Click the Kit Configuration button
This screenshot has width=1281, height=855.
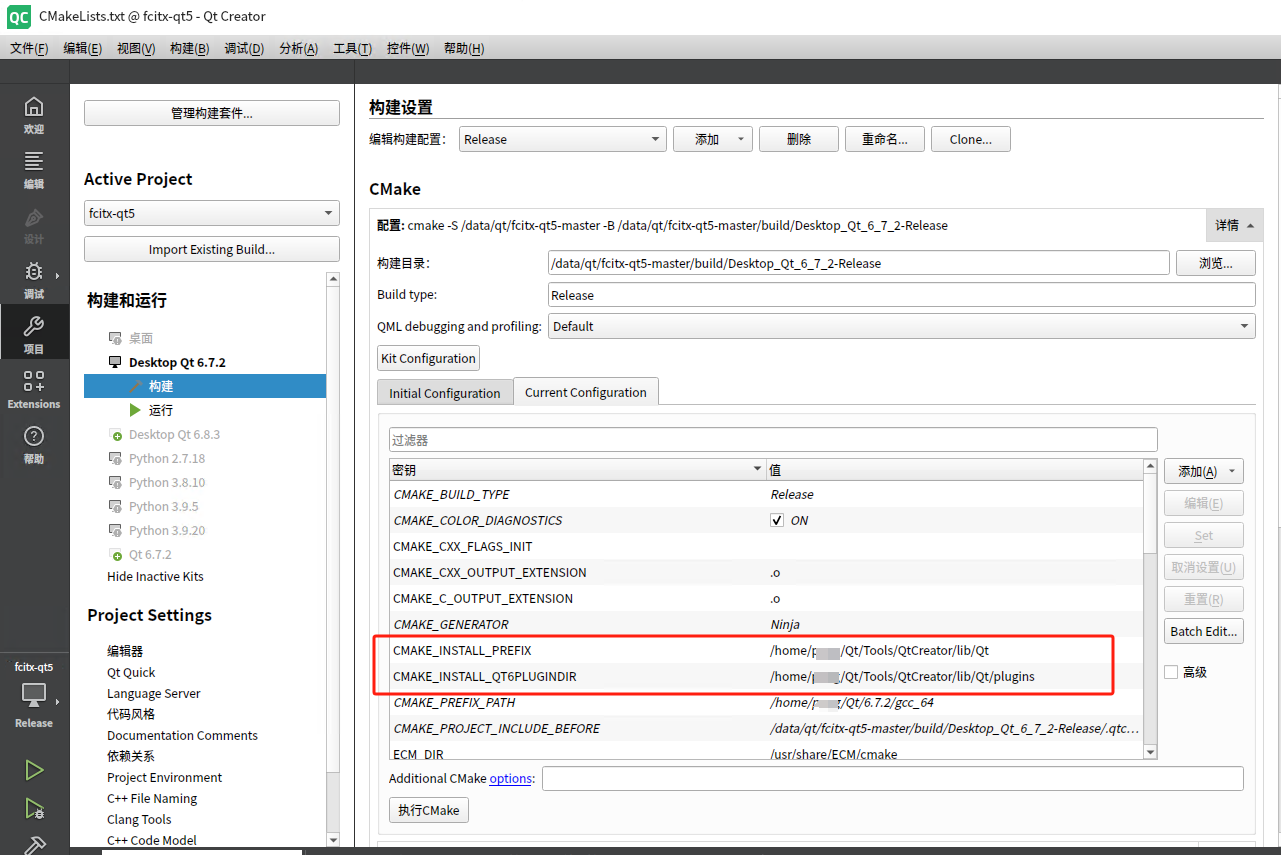(x=429, y=358)
